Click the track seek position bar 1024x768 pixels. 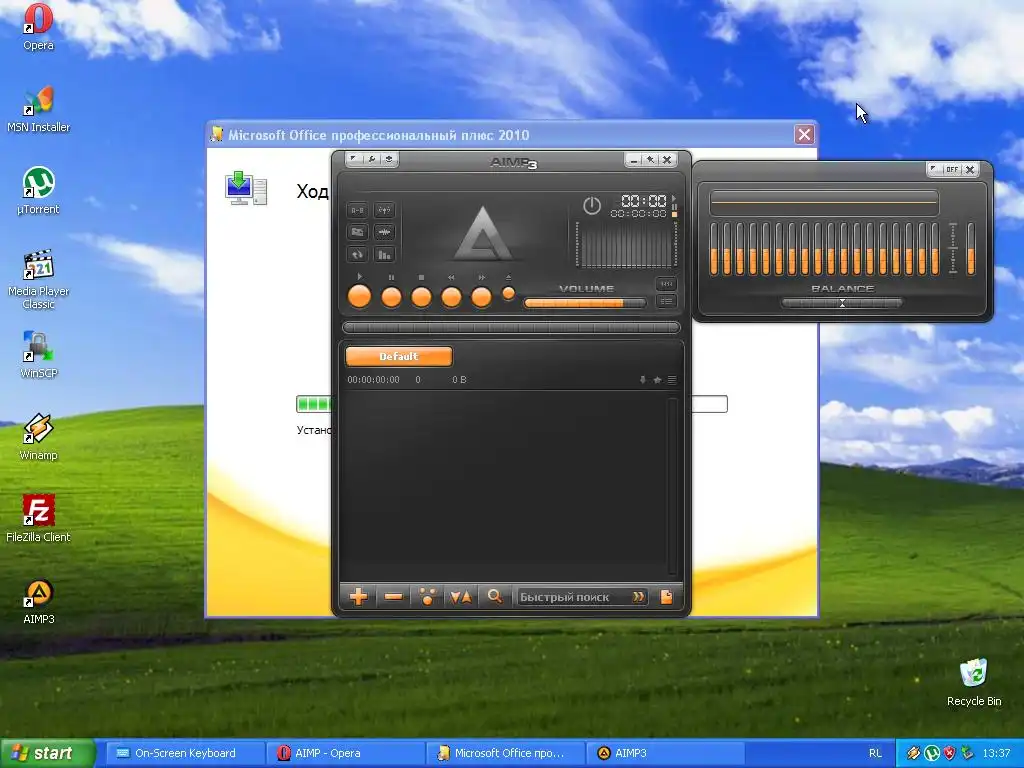(x=511, y=327)
